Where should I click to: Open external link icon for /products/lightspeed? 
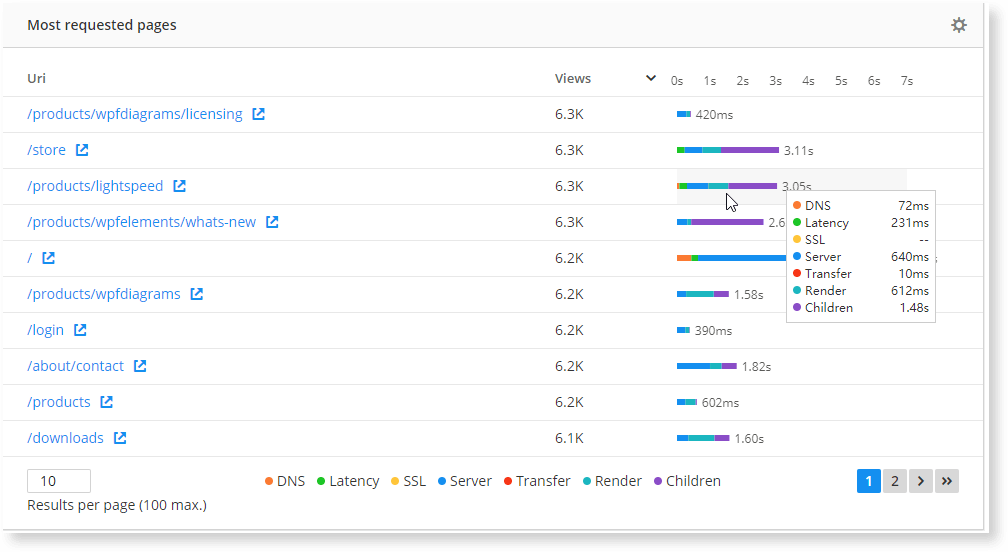tap(179, 186)
